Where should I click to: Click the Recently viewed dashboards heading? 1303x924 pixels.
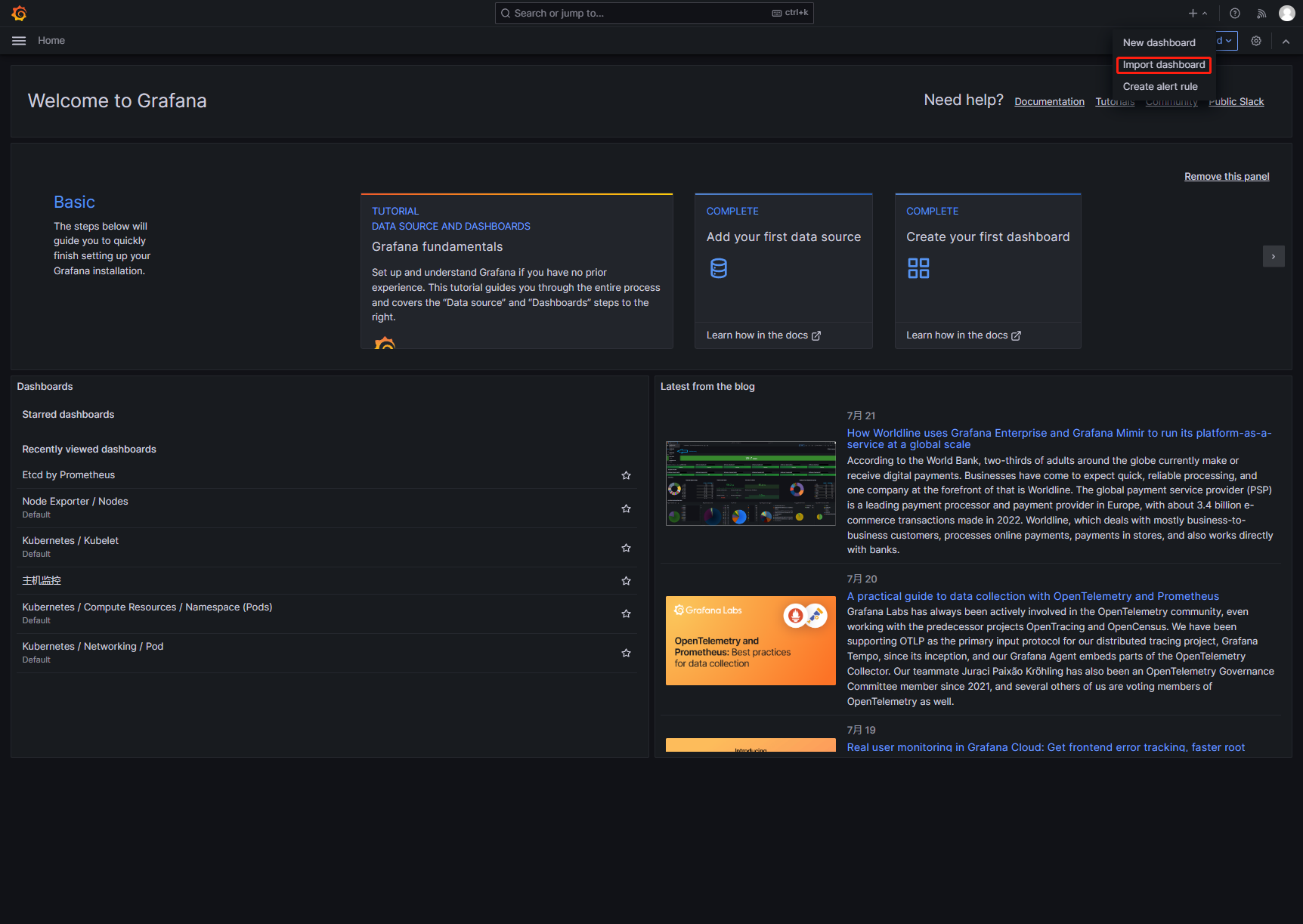89,450
